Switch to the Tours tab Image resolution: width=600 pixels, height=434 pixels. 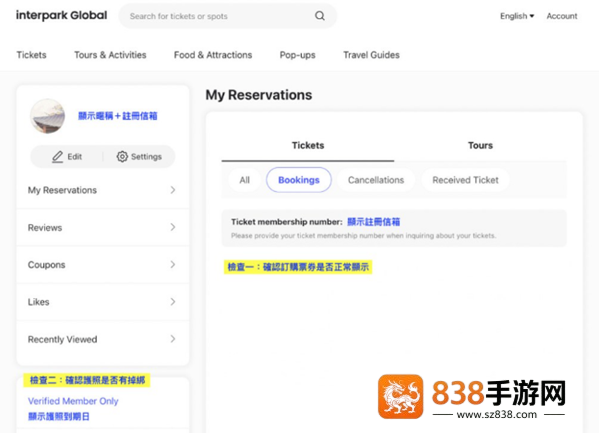click(480, 145)
